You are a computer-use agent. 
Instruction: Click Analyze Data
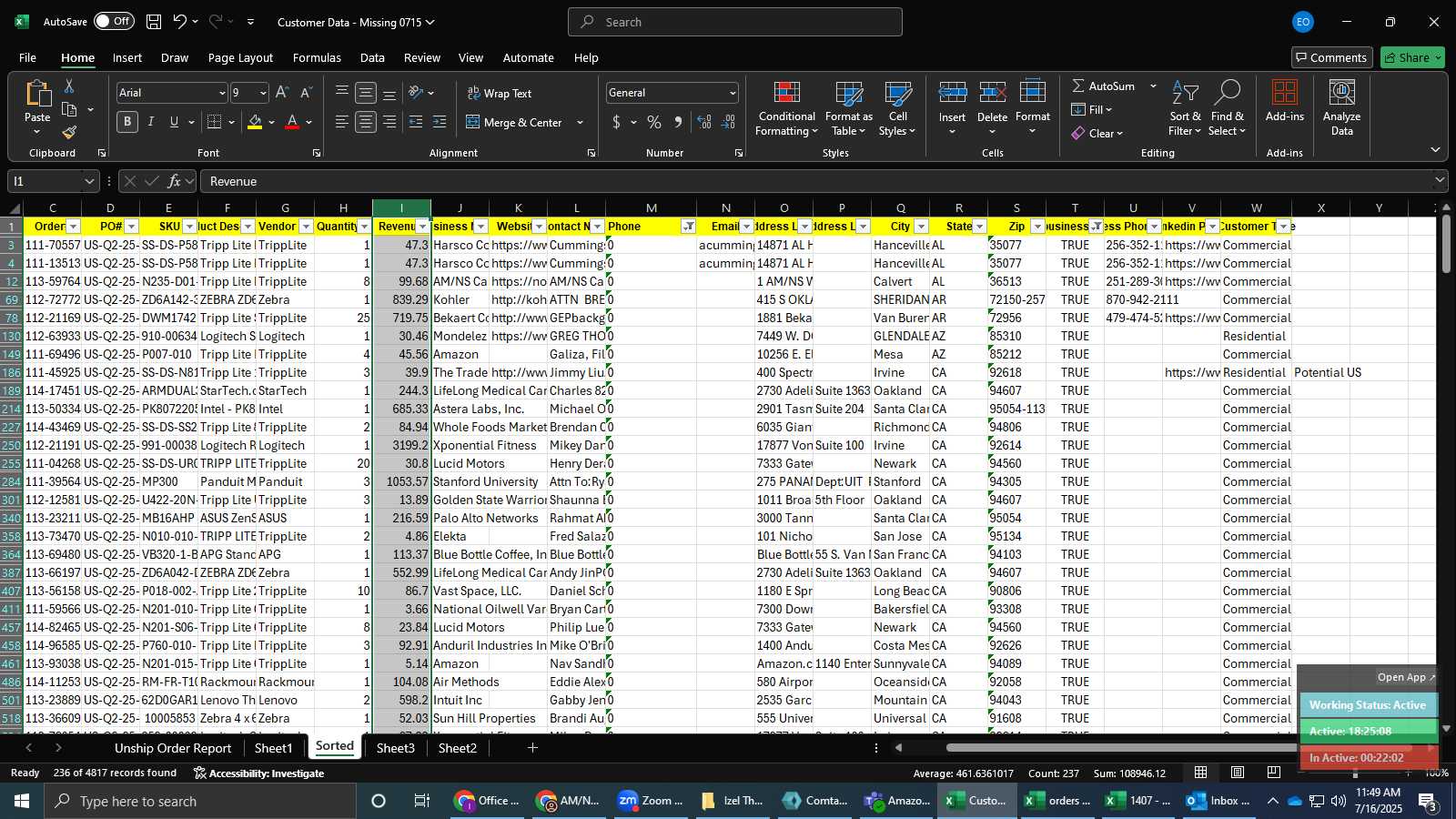click(x=1341, y=108)
